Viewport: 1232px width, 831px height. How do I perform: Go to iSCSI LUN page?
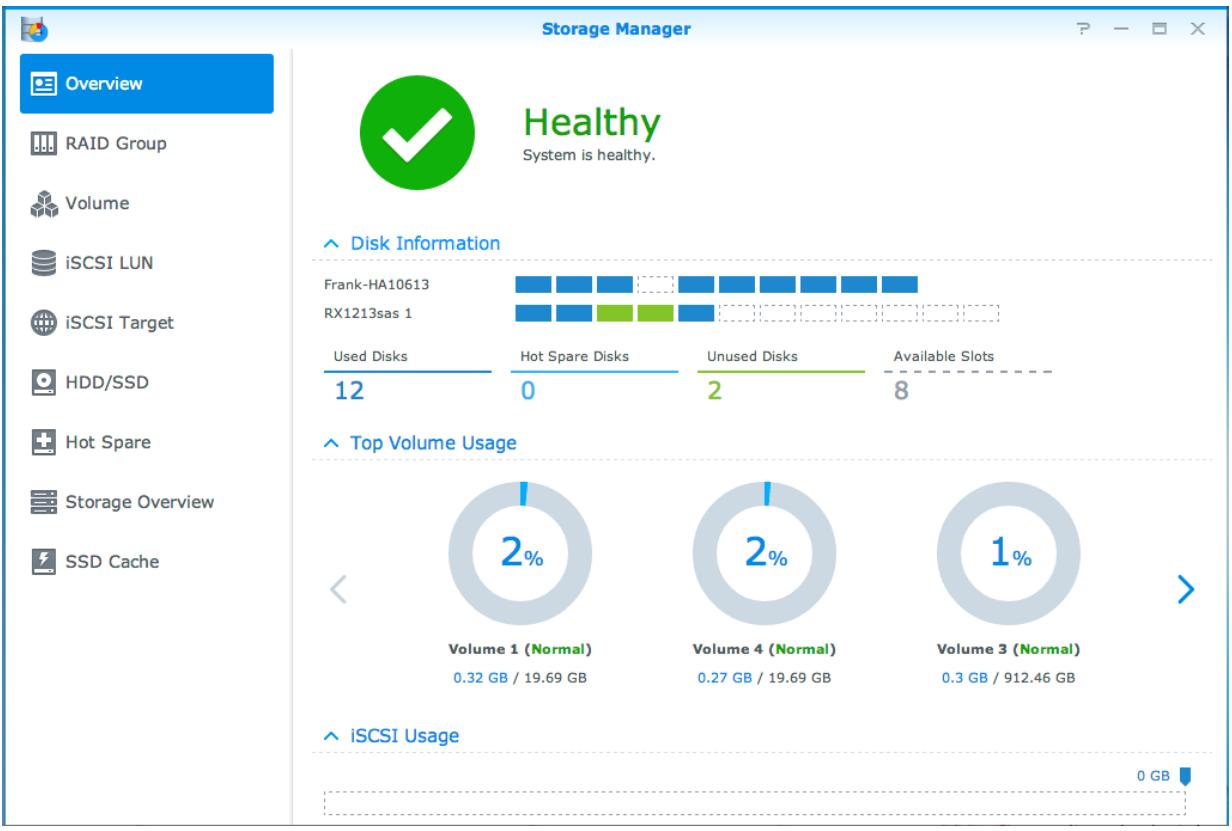pyautogui.click(x=147, y=264)
